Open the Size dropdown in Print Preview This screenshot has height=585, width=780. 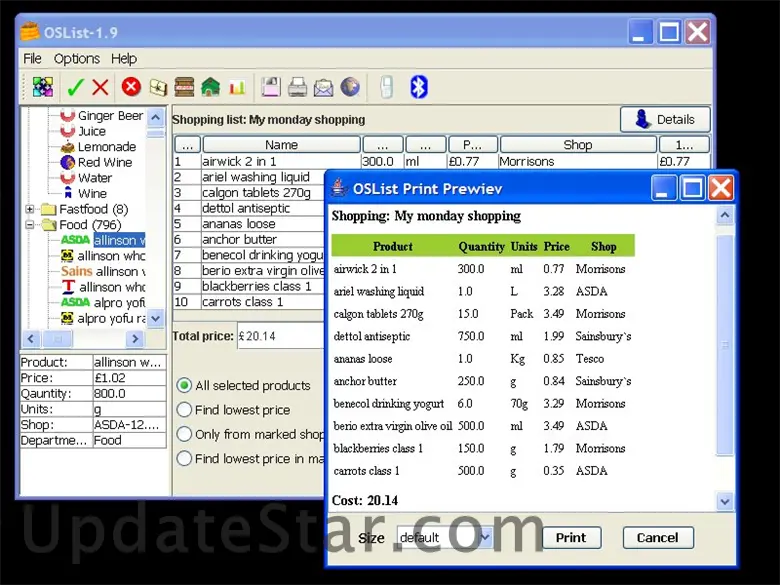(x=485, y=537)
